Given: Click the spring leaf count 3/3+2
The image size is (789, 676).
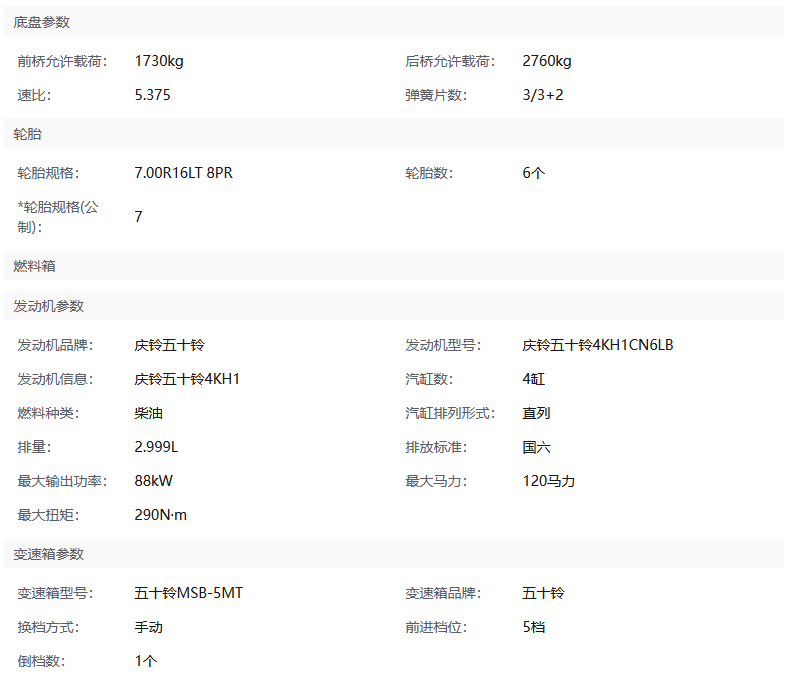Looking at the screenshot, I should tap(543, 95).
